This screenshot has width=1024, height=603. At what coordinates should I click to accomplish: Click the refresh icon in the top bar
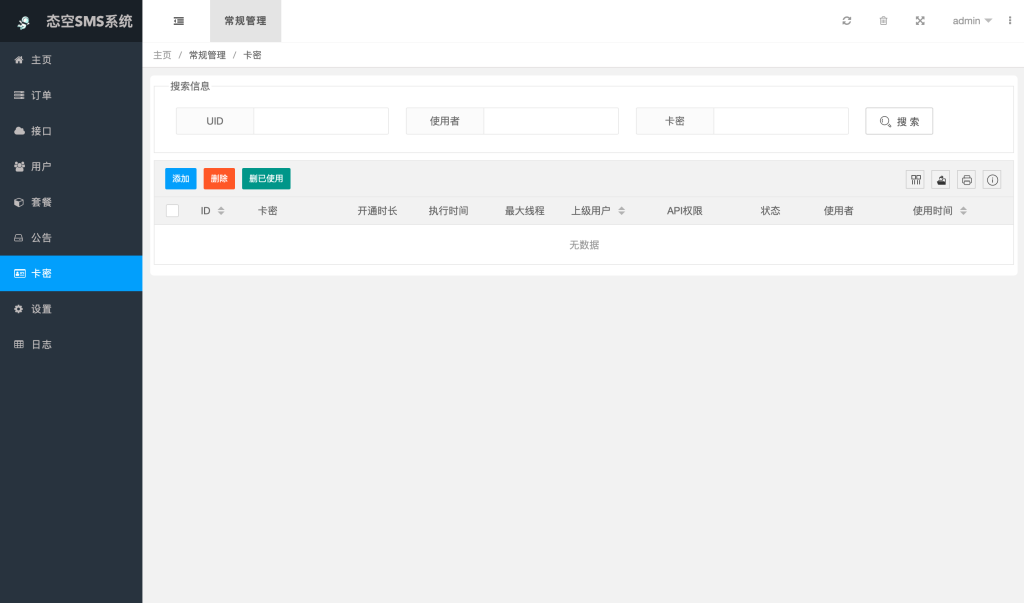(x=846, y=20)
